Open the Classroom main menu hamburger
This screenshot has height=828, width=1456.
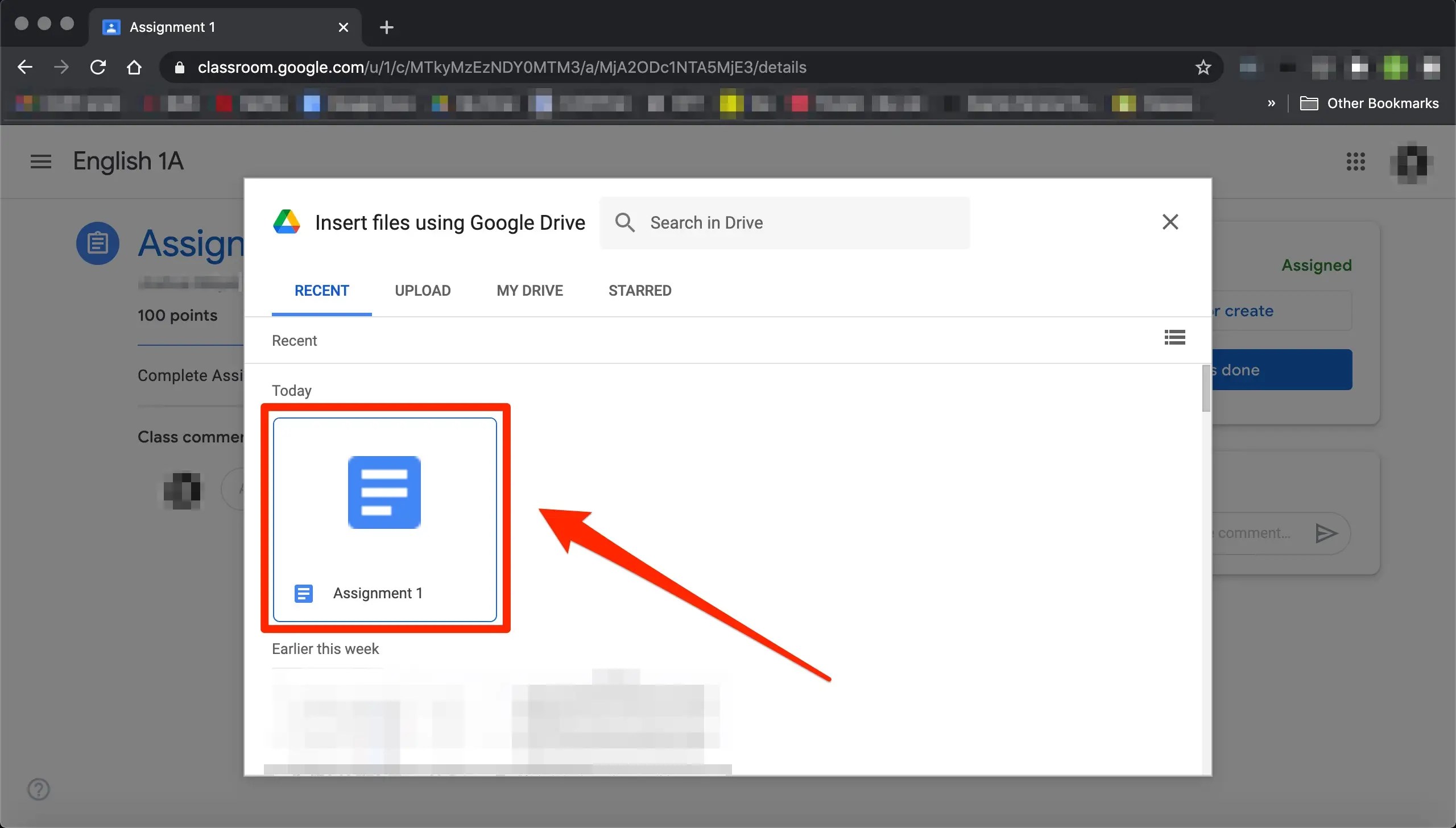click(x=40, y=162)
